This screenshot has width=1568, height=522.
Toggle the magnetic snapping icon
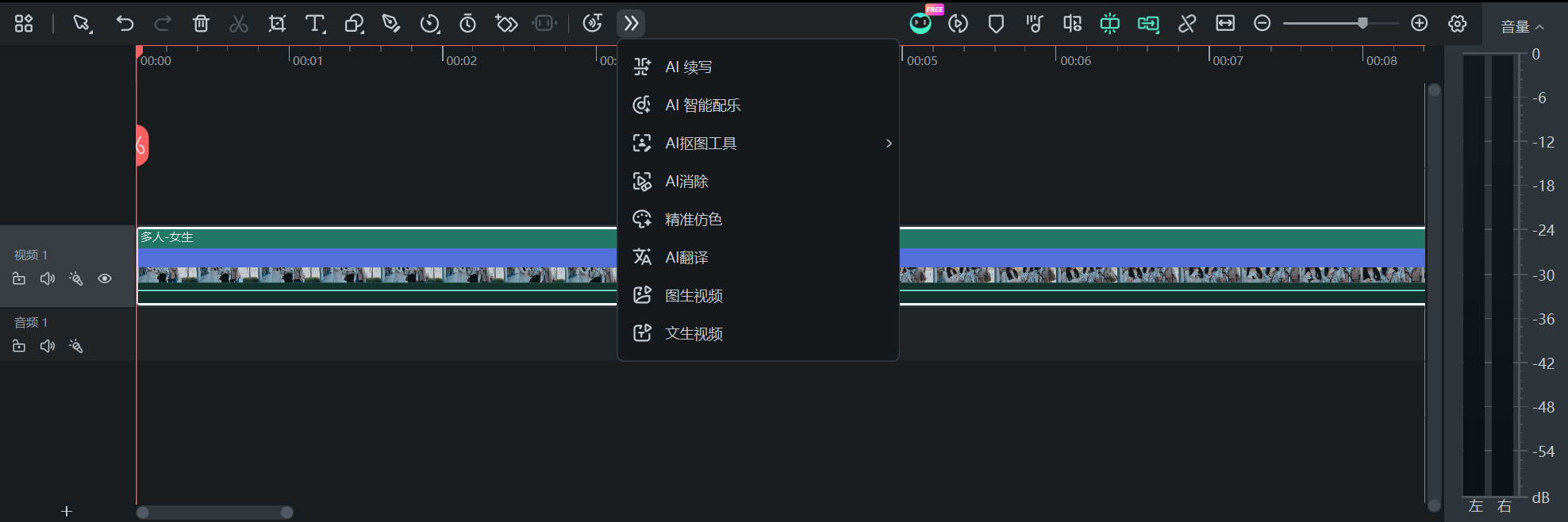click(1110, 24)
